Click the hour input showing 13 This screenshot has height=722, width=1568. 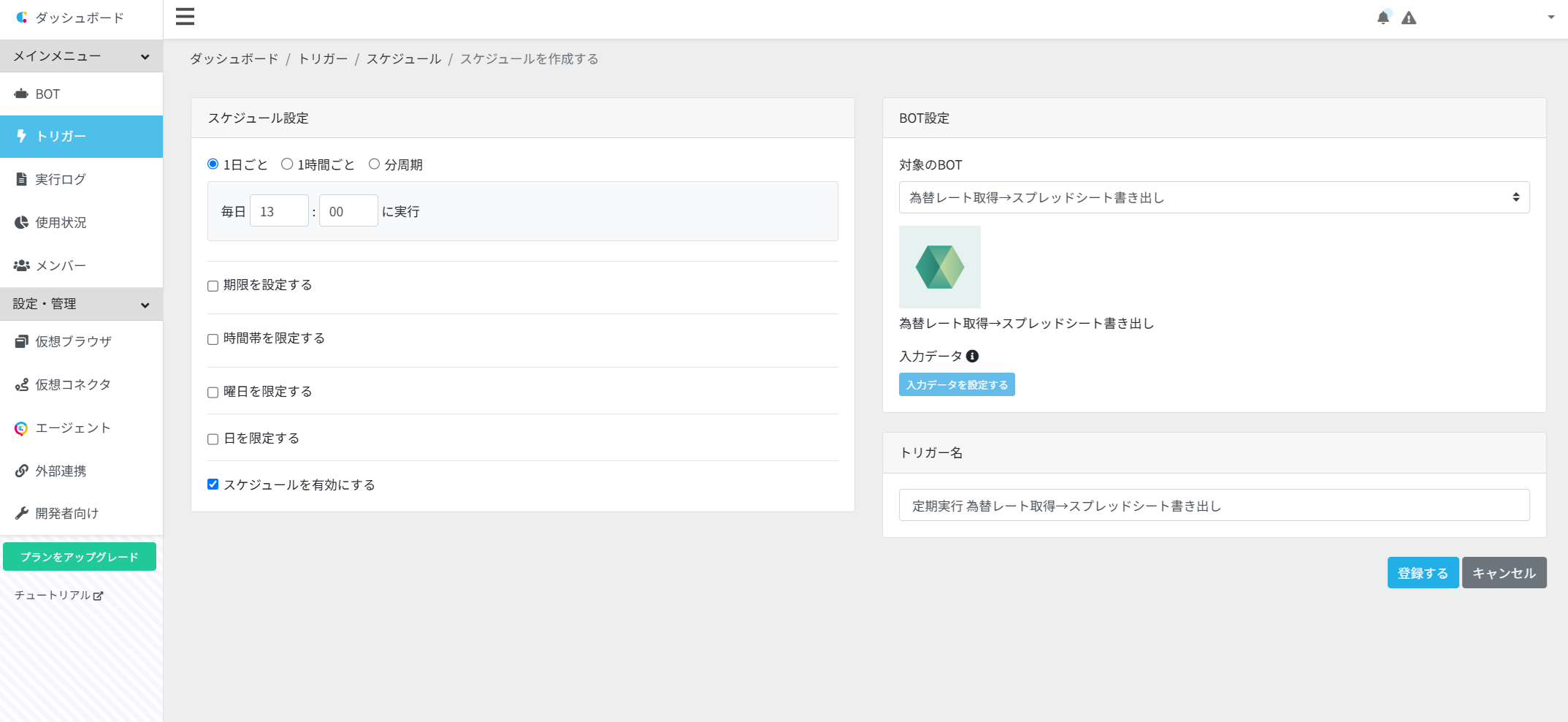pos(279,210)
